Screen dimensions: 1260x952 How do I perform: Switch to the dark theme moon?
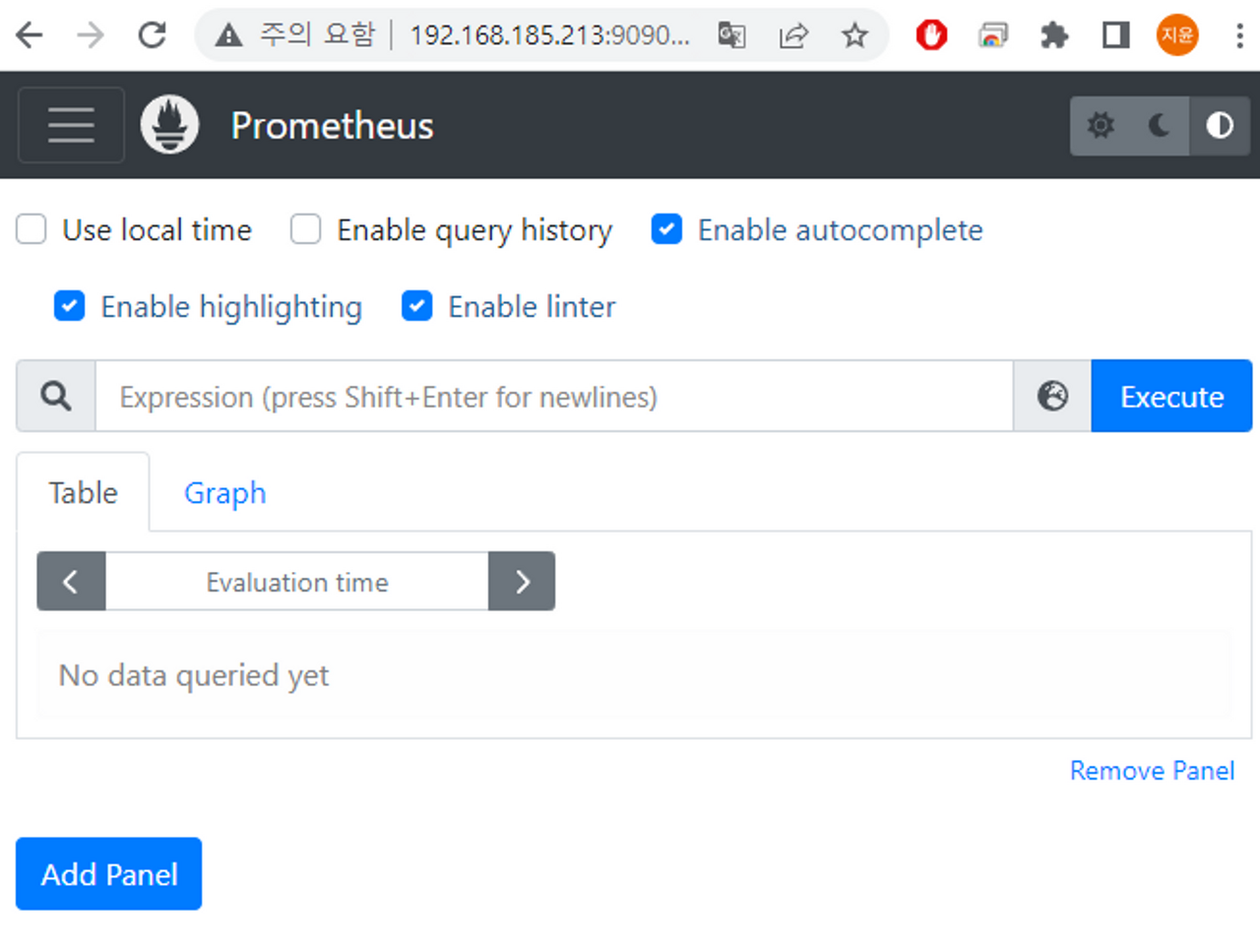(x=1160, y=125)
